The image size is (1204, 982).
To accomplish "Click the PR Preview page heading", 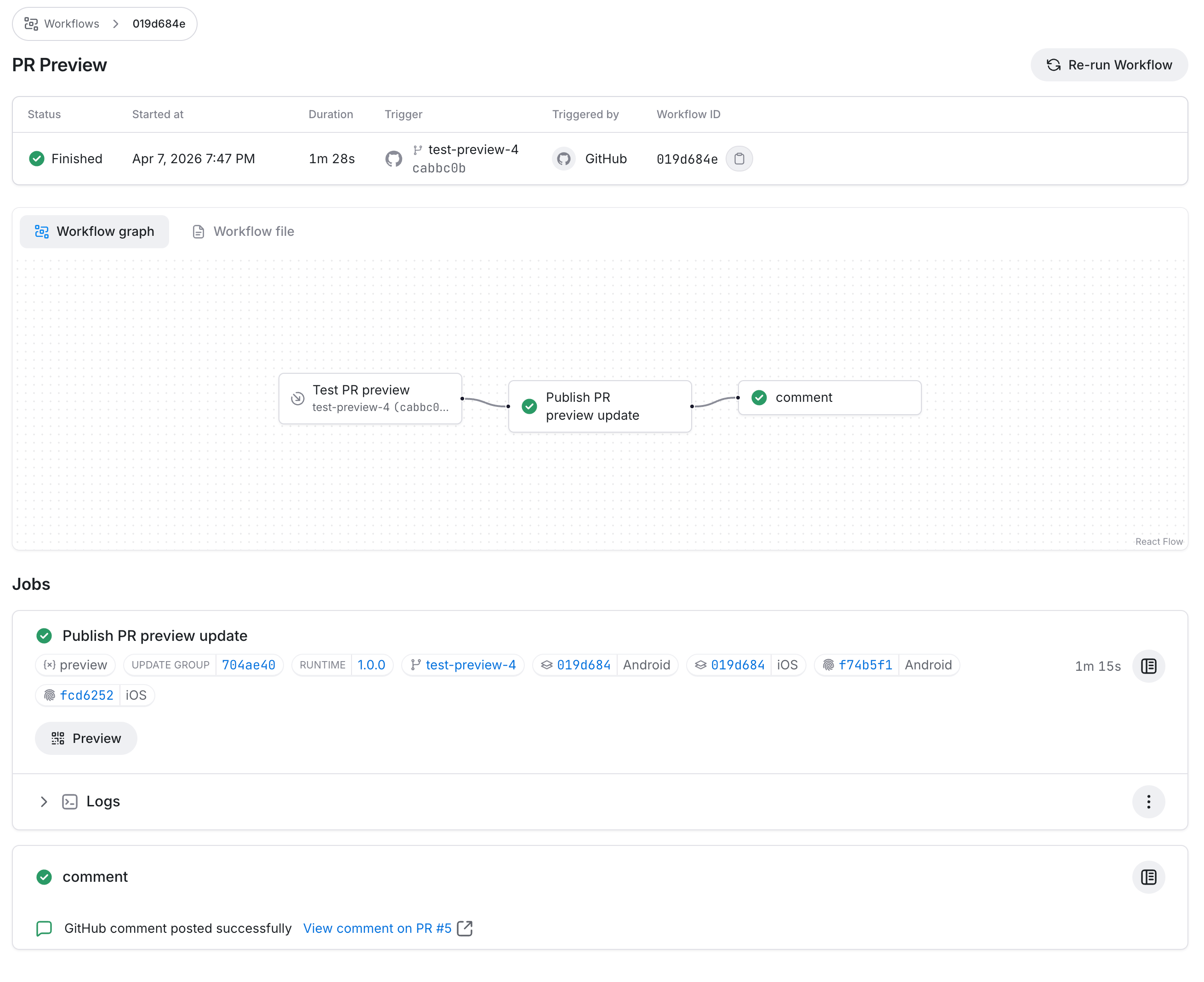I will click(x=59, y=65).
